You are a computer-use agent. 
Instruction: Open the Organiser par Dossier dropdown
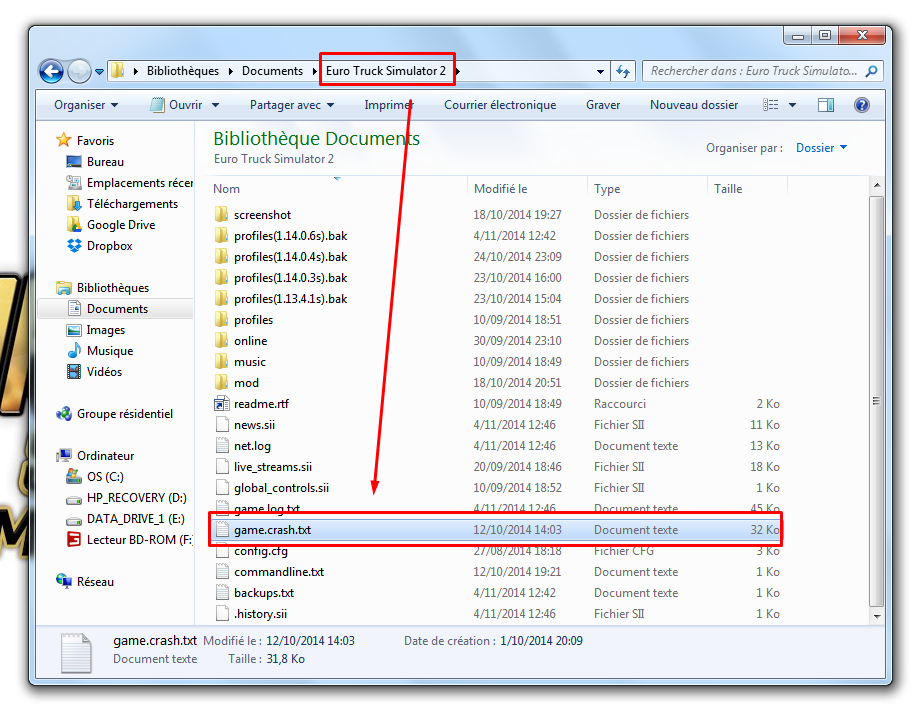(821, 148)
